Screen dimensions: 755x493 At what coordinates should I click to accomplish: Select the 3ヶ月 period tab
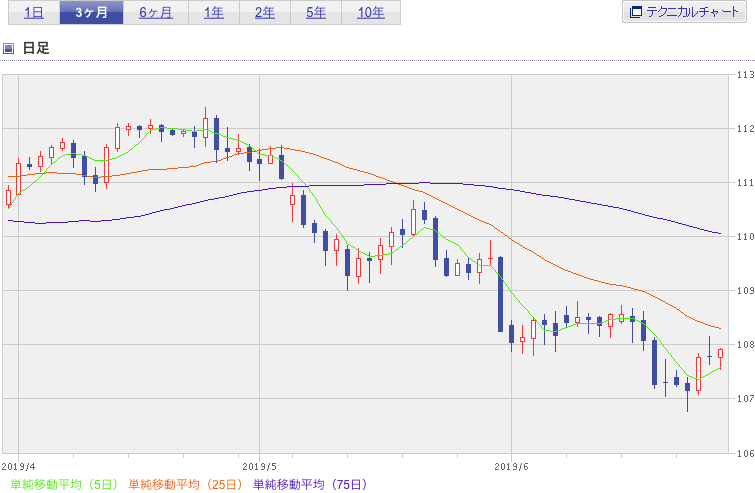pyautogui.click(x=91, y=13)
